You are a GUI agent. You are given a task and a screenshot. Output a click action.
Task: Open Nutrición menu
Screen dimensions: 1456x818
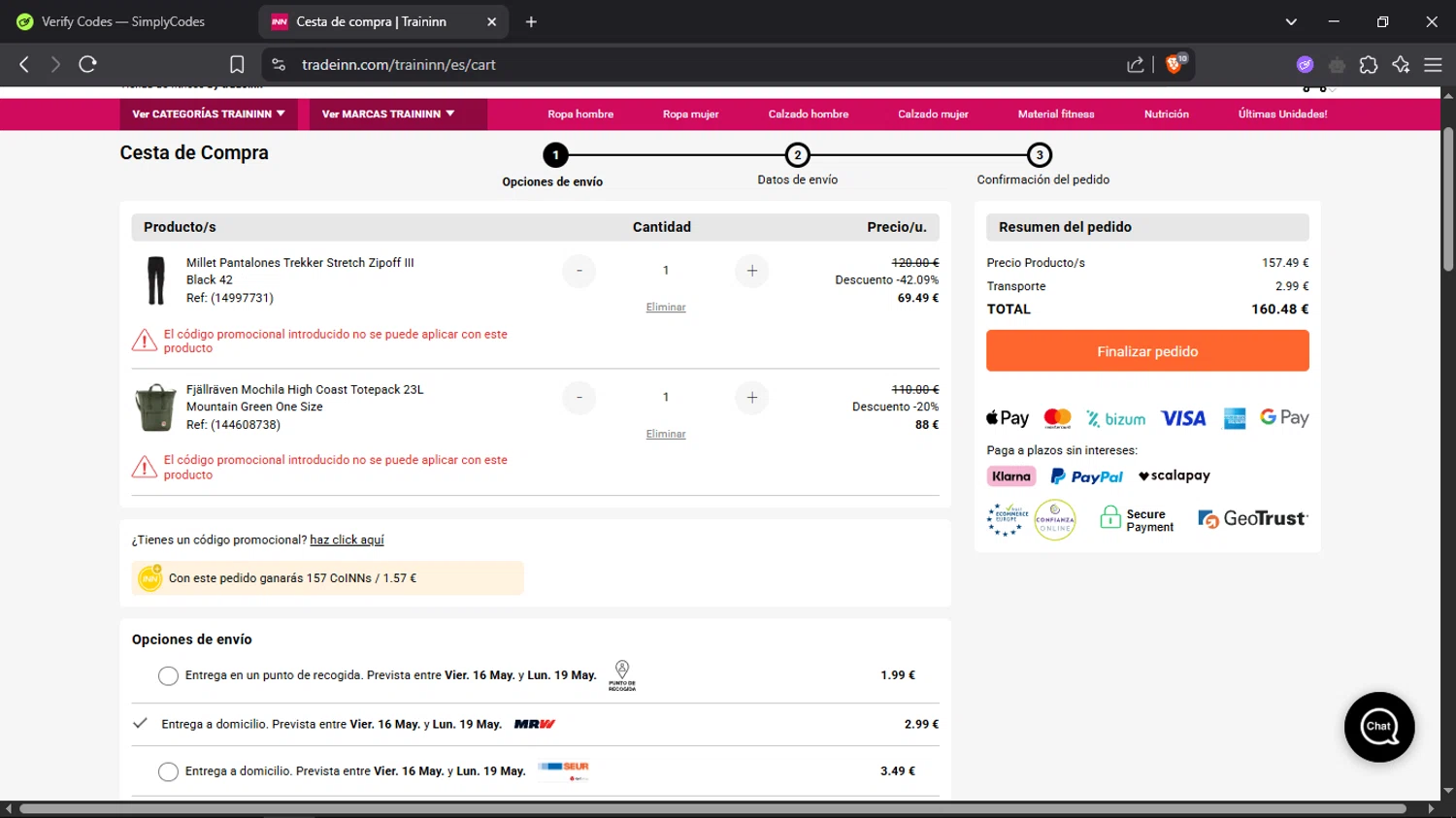coord(1167,114)
